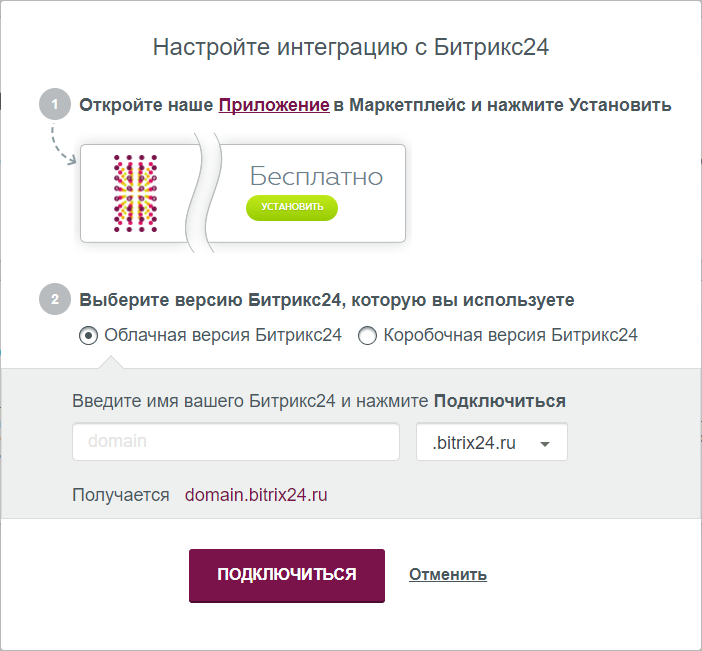702x651 pixels.
Task: Click the domain.bitrix24.ru preview address
Action: [257, 495]
